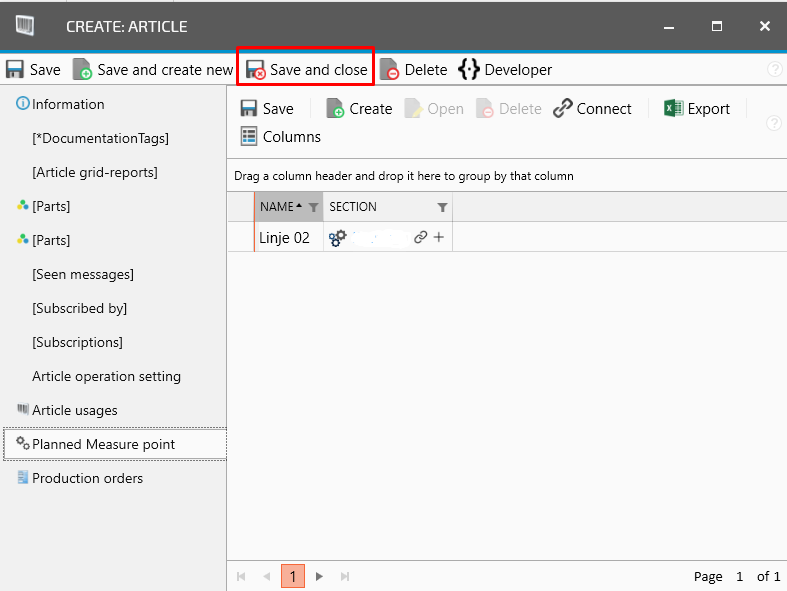Create a new measure point entry
This screenshot has width=787, height=591.
tap(359, 109)
